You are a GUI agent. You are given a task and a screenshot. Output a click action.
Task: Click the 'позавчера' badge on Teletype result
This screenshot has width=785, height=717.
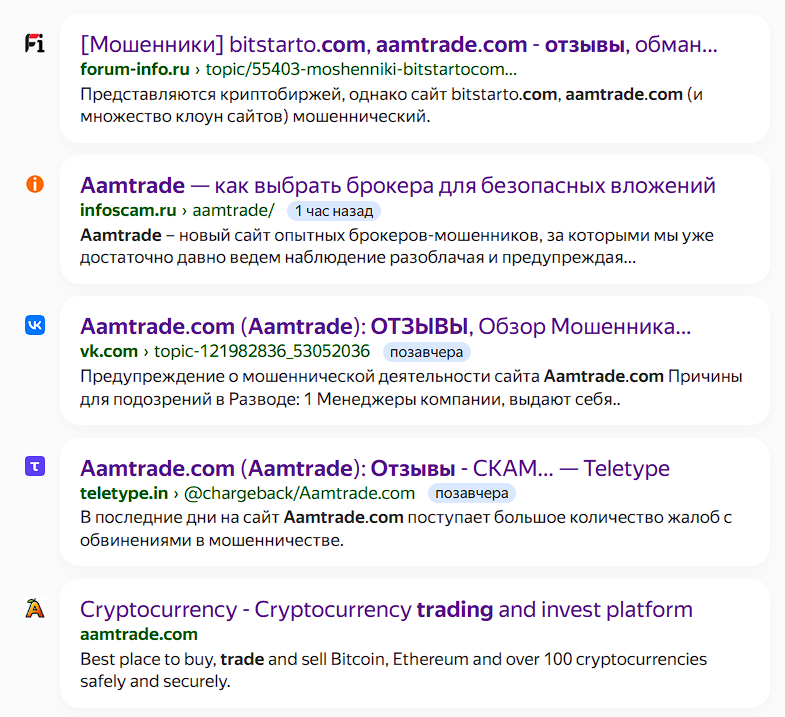pyautogui.click(x=471, y=493)
